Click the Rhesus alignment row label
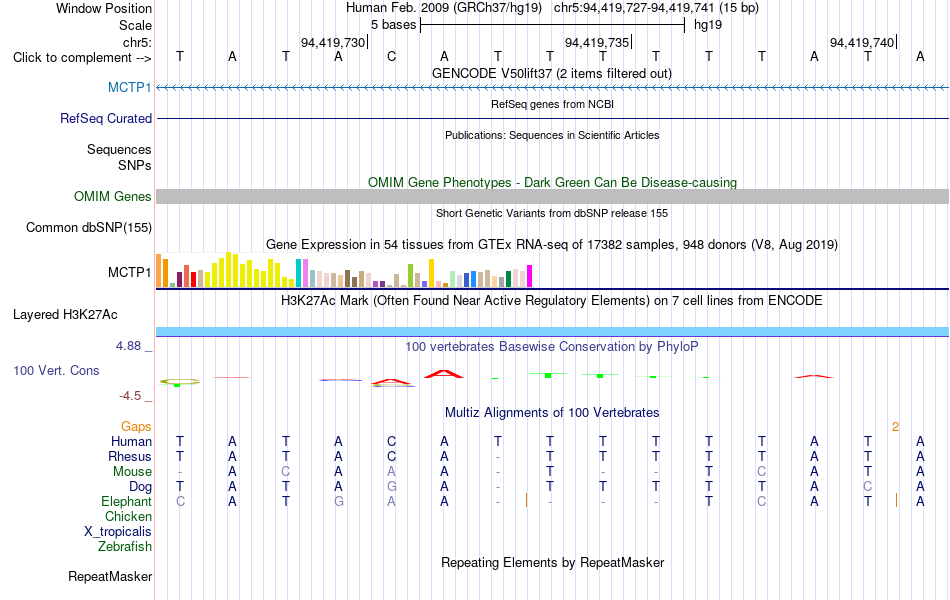Screen dimensions: 950x600 coord(130,456)
